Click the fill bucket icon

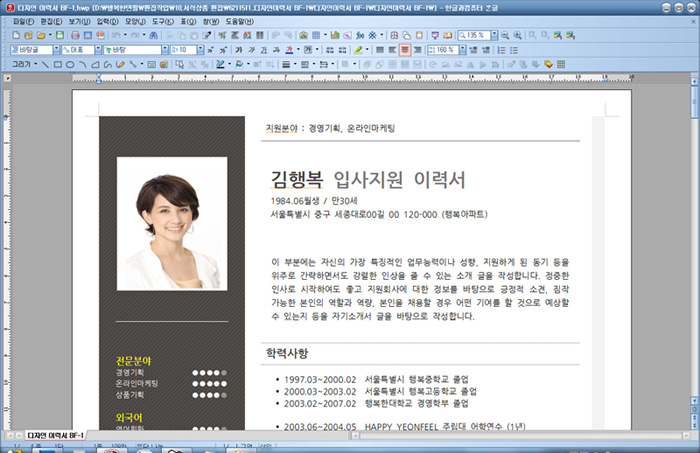pyautogui.click(x=239, y=65)
